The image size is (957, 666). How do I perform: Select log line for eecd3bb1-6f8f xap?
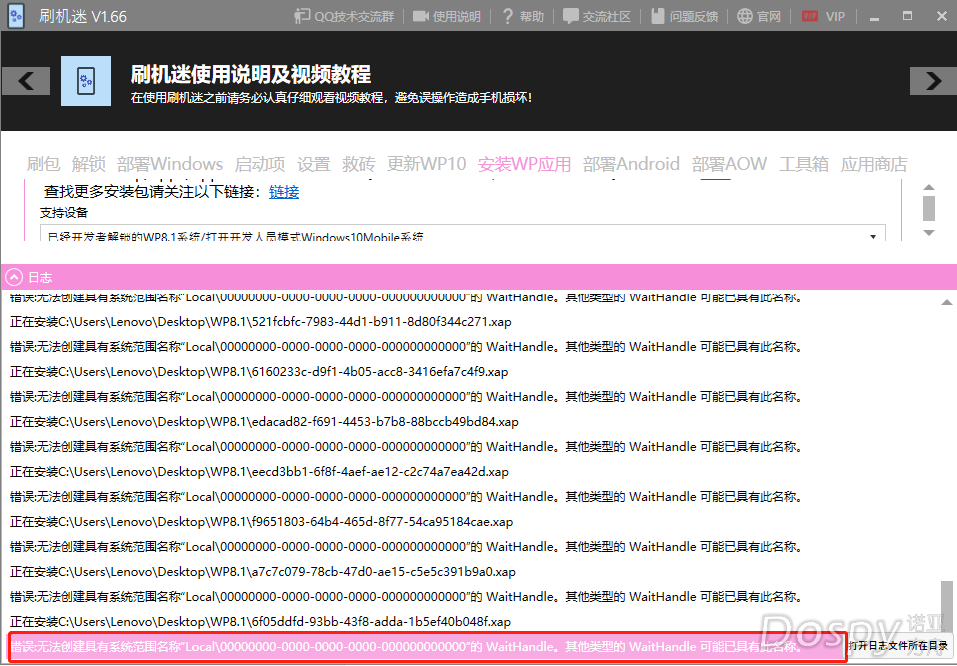(259, 472)
